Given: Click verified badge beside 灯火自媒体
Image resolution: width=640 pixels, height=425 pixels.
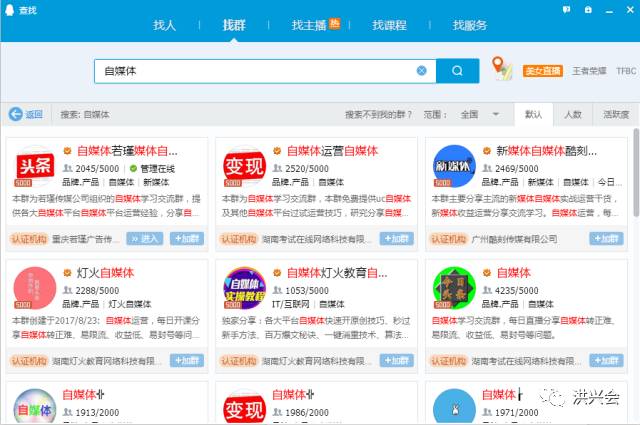Looking at the screenshot, I should pos(67,273).
